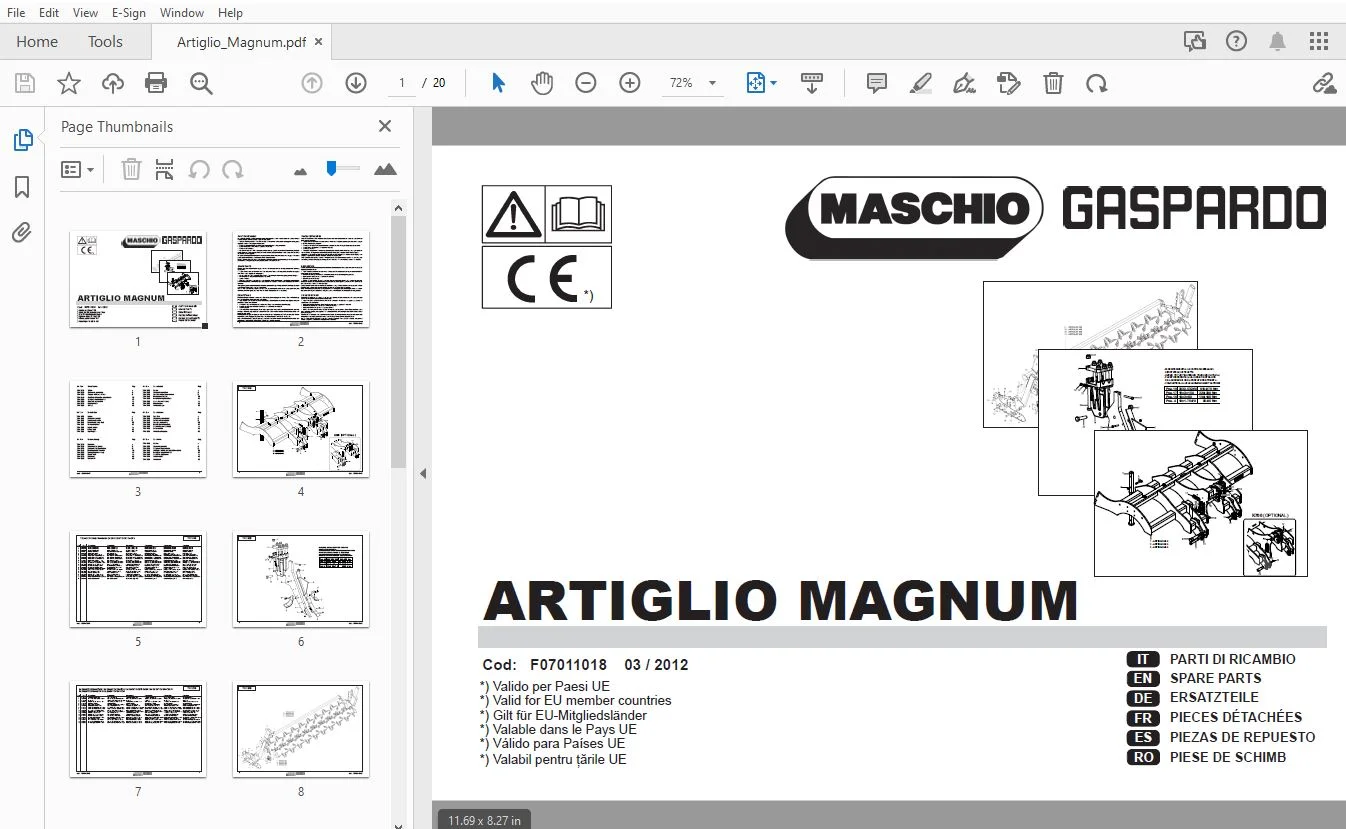
Task: Switch to the Home tab
Action: click(37, 41)
